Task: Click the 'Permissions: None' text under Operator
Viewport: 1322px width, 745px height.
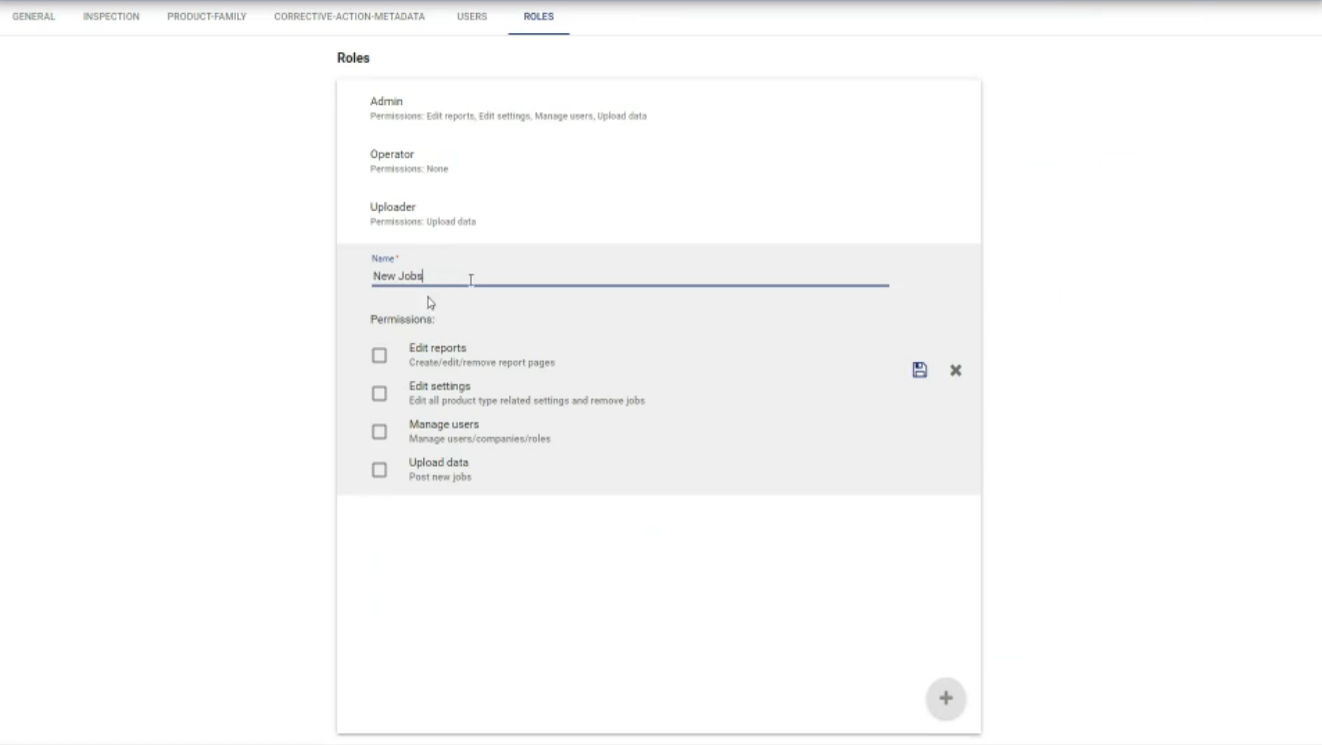Action: 409,169
